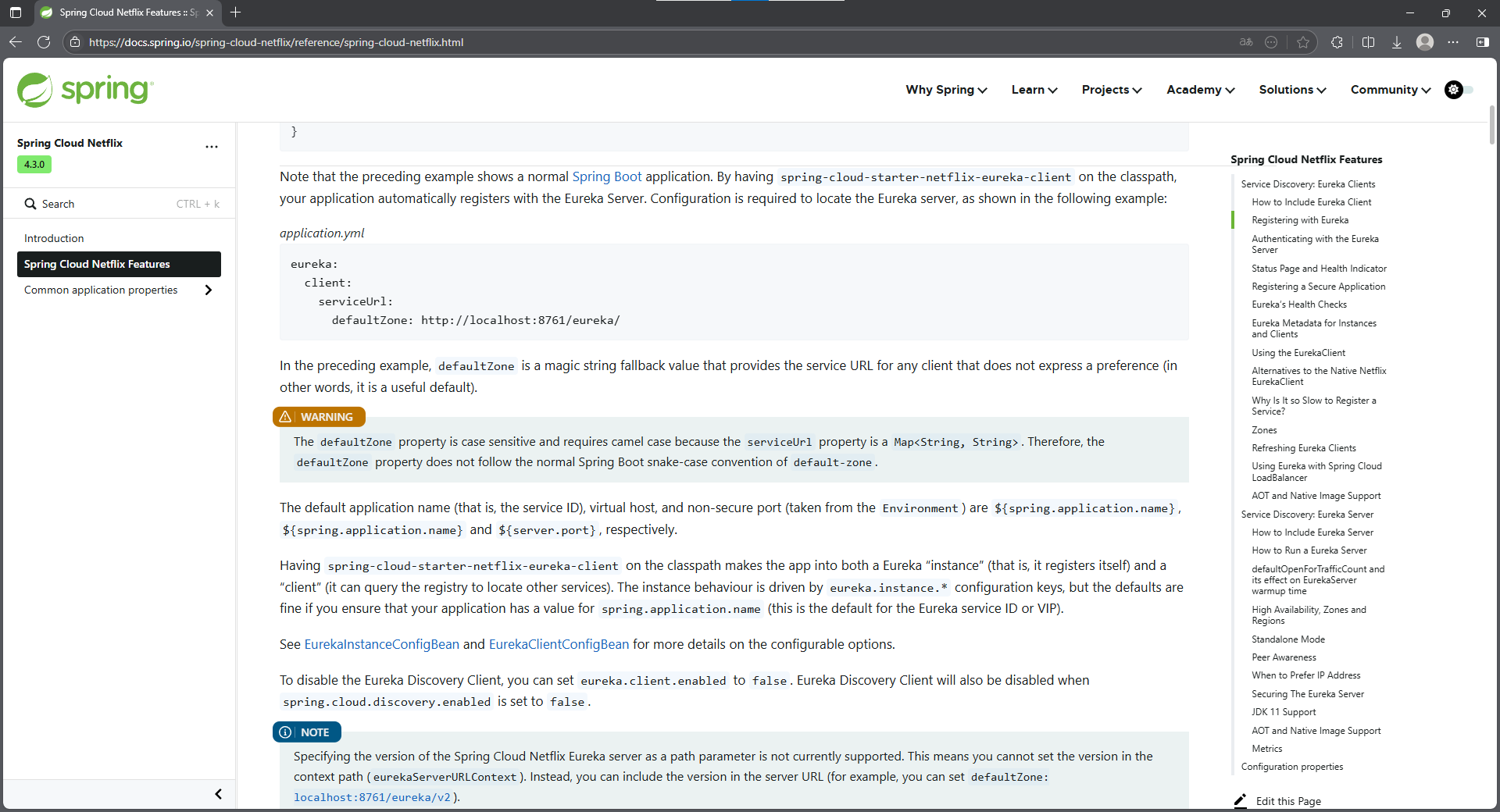Open a new browser tab
Screen dimensions: 1500x812
pos(236,12)
